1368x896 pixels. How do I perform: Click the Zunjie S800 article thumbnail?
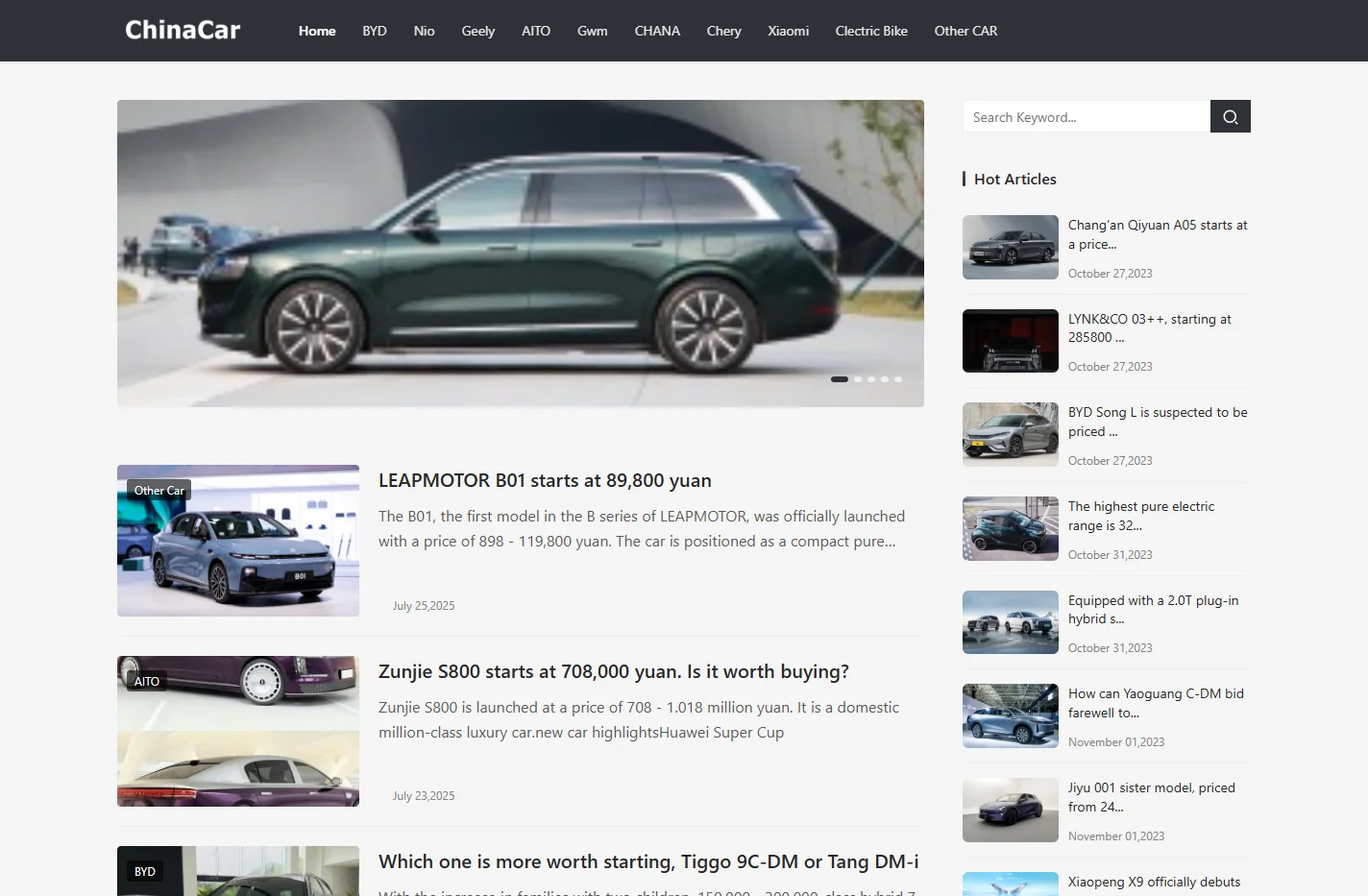point(238,731)
